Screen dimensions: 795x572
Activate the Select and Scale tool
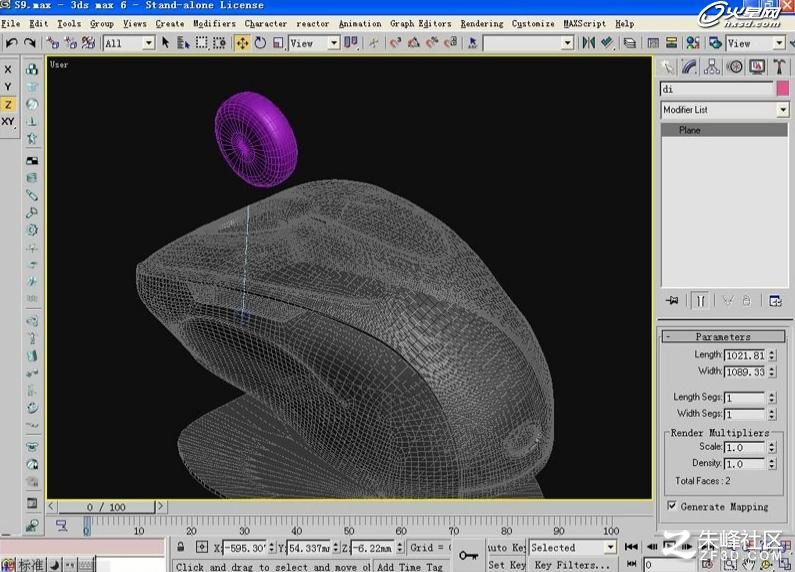coord(278,43)
